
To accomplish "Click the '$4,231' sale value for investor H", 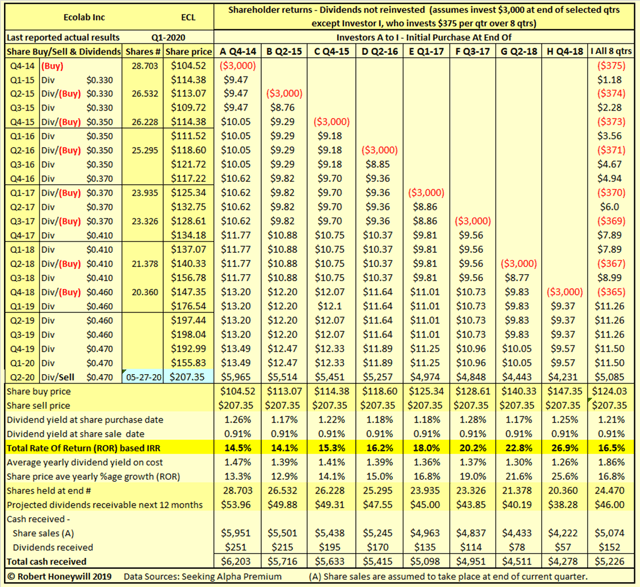I will pyautogui.click(x=564, y=377).
